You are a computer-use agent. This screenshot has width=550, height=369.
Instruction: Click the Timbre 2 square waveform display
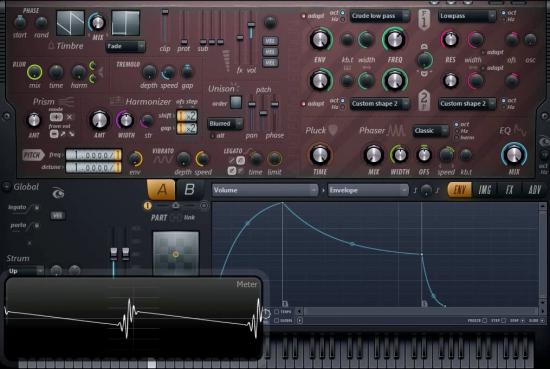coord(125,23)
